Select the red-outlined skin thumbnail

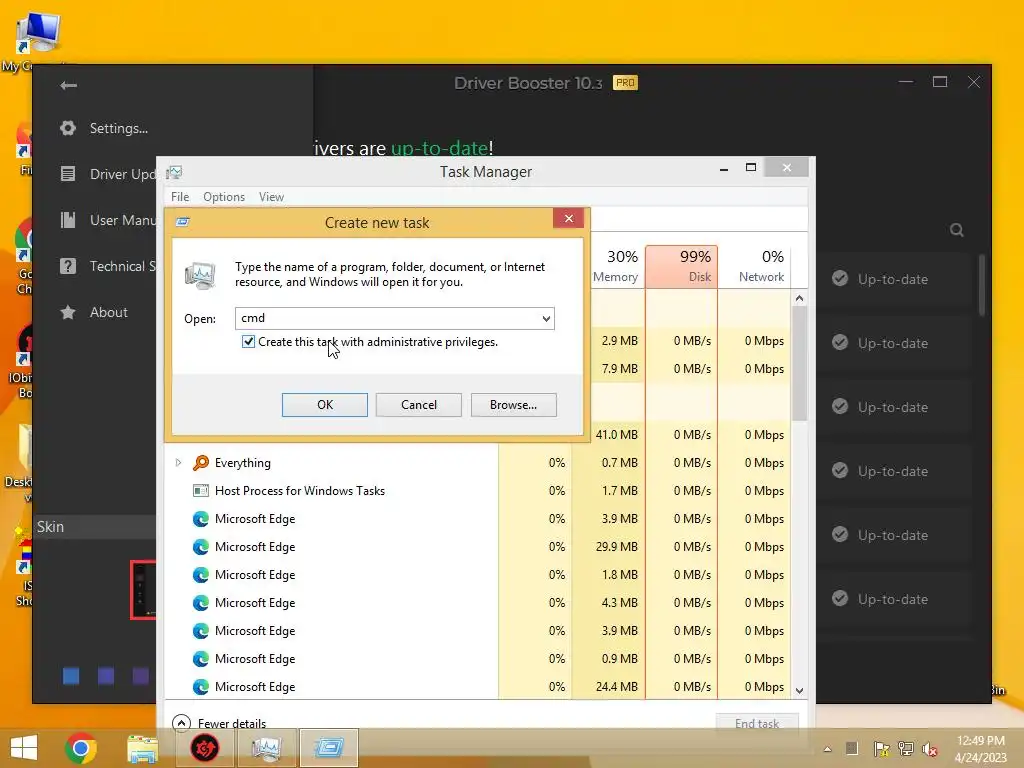coord(143,590)
